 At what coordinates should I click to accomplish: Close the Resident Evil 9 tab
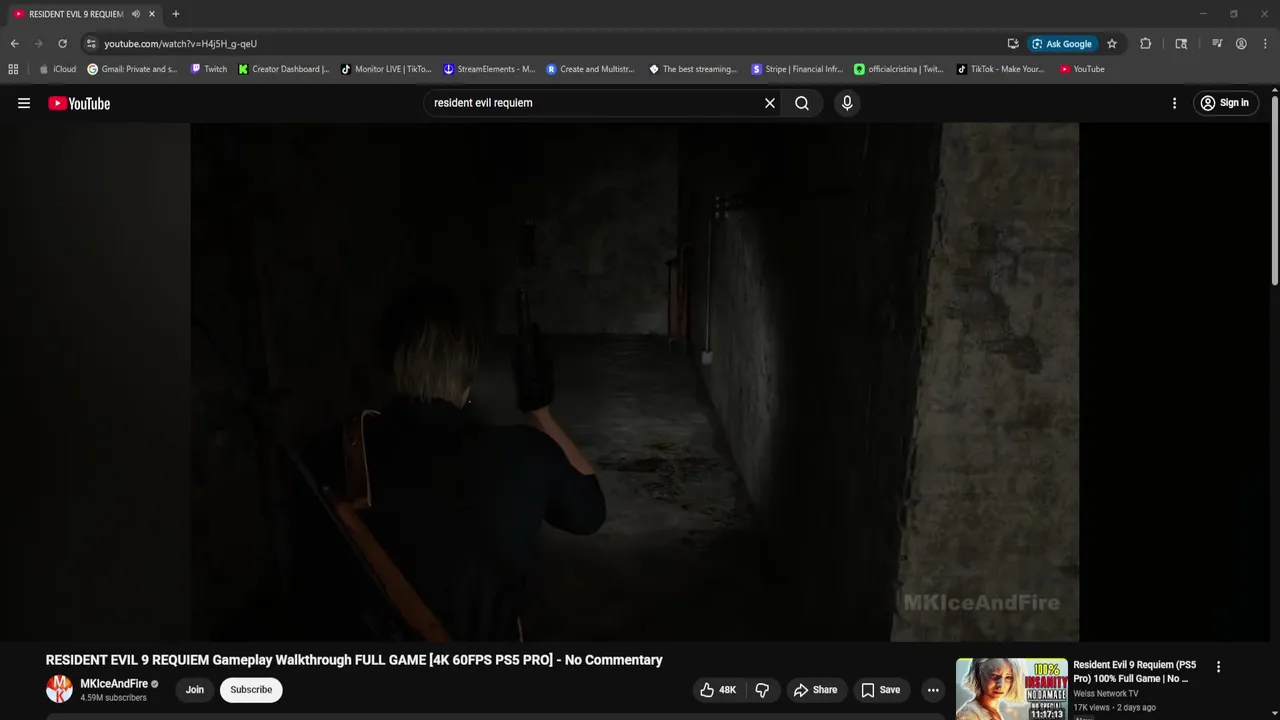click(152, 14)
